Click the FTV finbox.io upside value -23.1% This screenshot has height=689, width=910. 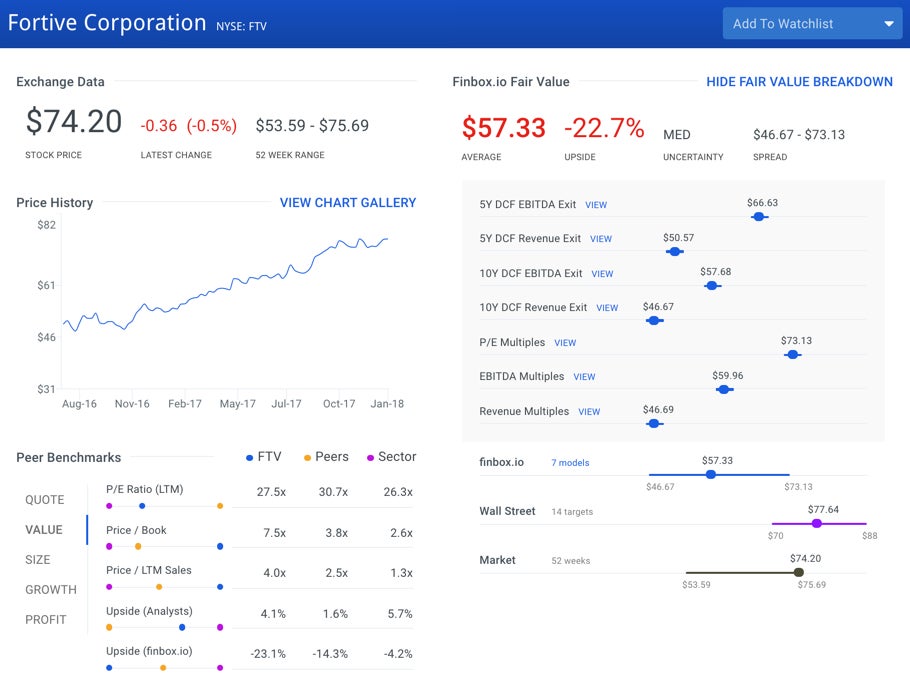pos(268,654)
